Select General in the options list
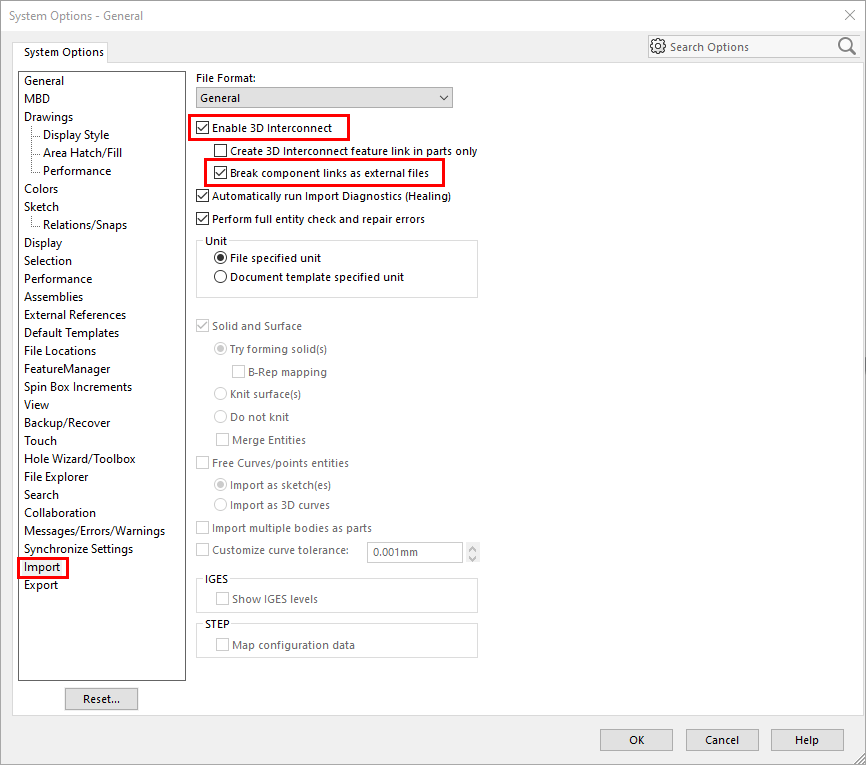The image size is (866, 765). tap(44, 81)
